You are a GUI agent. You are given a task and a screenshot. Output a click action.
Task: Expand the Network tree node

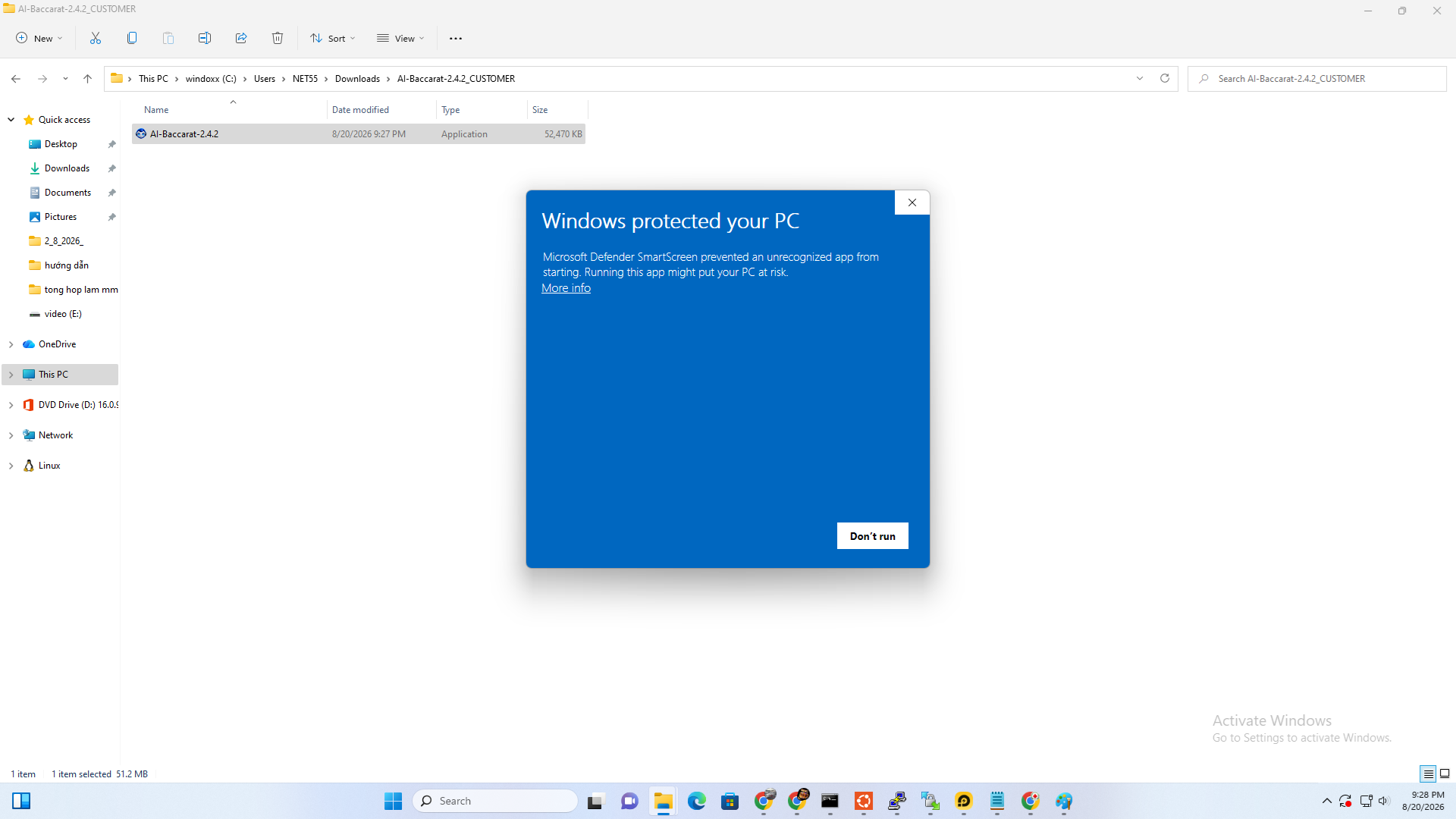(11, 435)
